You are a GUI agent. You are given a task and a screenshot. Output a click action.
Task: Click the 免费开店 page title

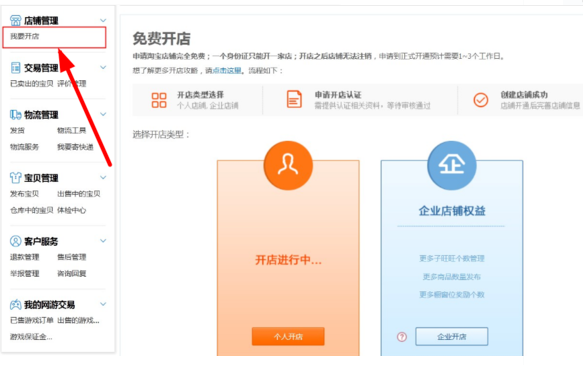[x=161, y=38]
